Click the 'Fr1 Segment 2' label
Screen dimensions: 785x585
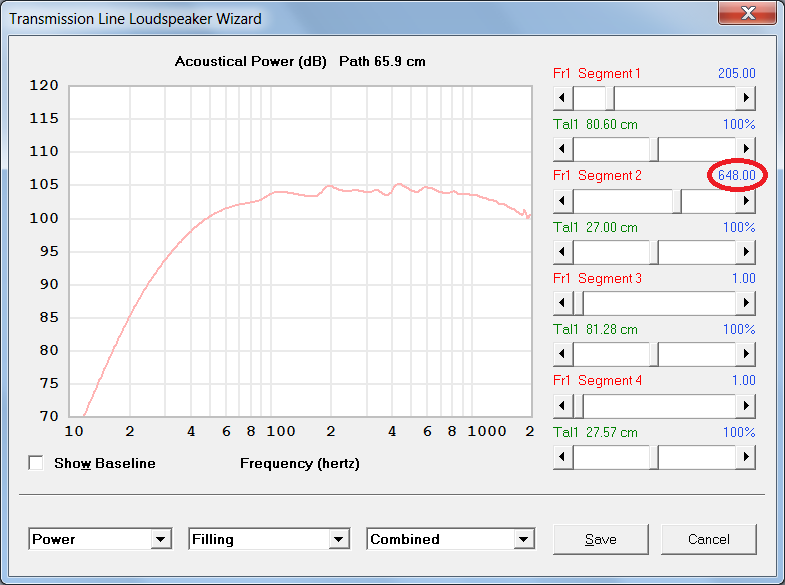(597, 176)
